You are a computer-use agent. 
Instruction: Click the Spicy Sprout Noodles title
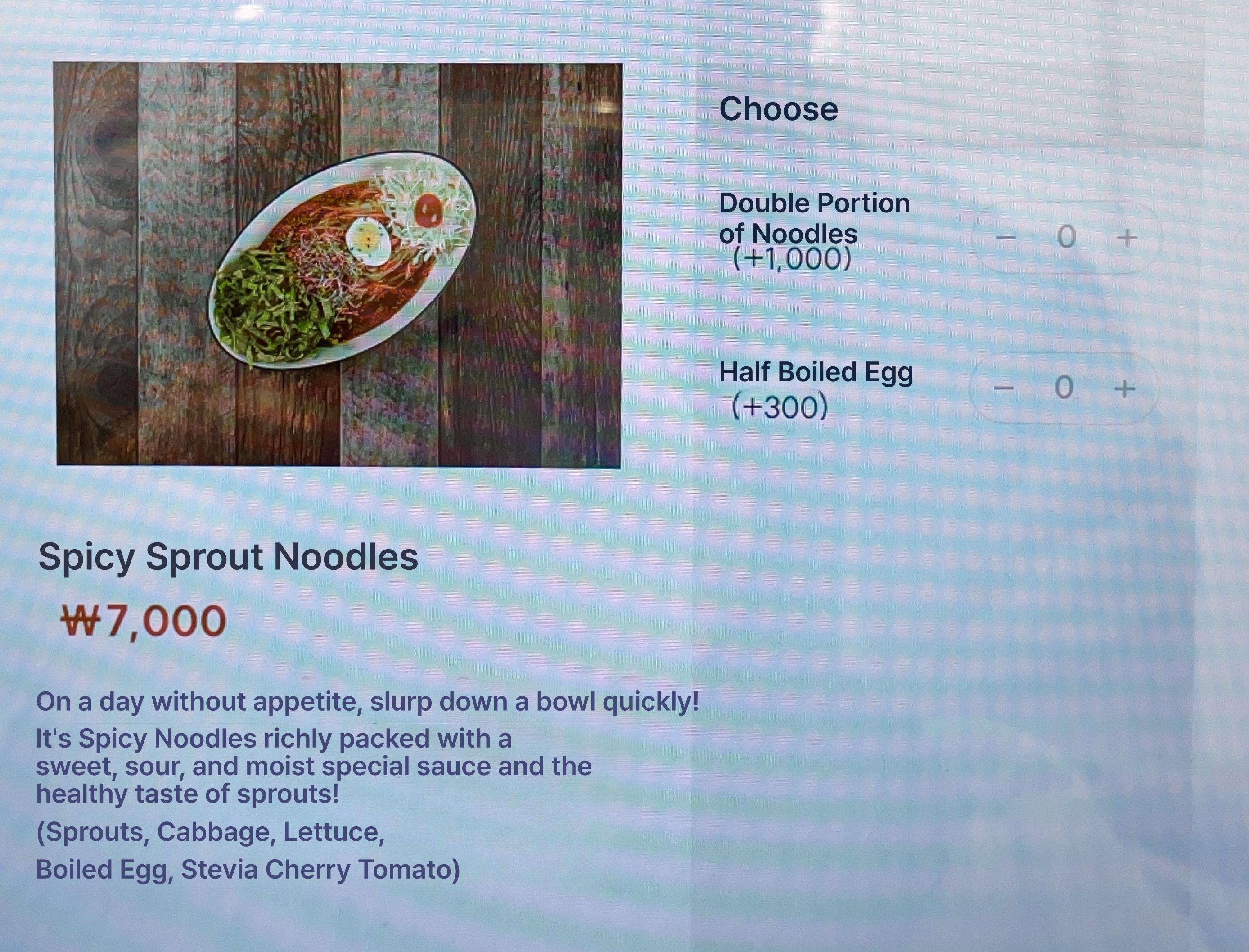[228, 558]
